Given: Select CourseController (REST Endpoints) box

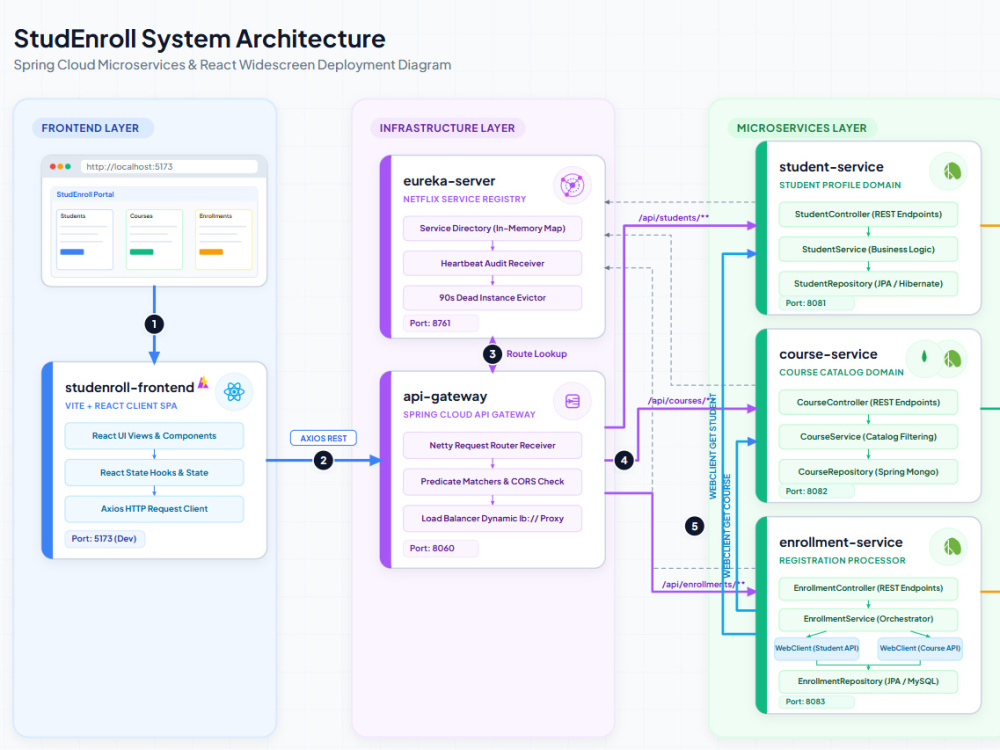Looking at the screenshot, I should (868, 402).
